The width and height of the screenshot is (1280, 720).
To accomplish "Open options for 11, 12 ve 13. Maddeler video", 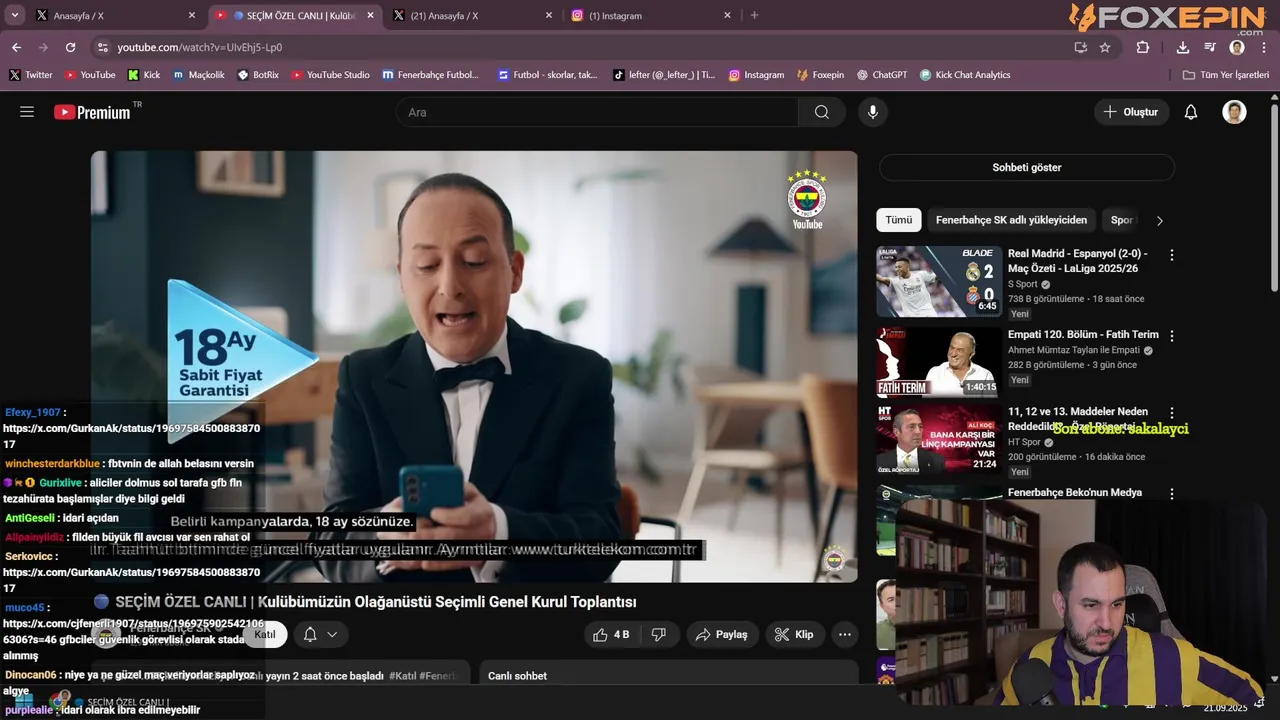I will (1172, 413).
